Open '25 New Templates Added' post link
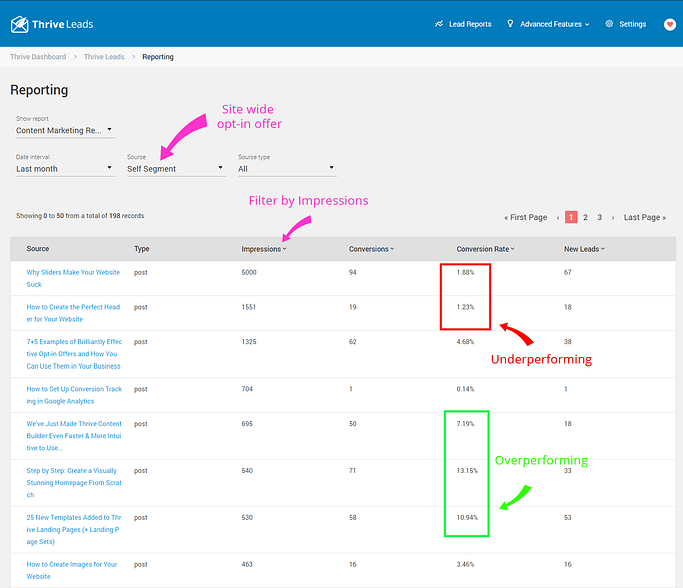The width and height of the screenshot is (683, 588). pos(74,530)
